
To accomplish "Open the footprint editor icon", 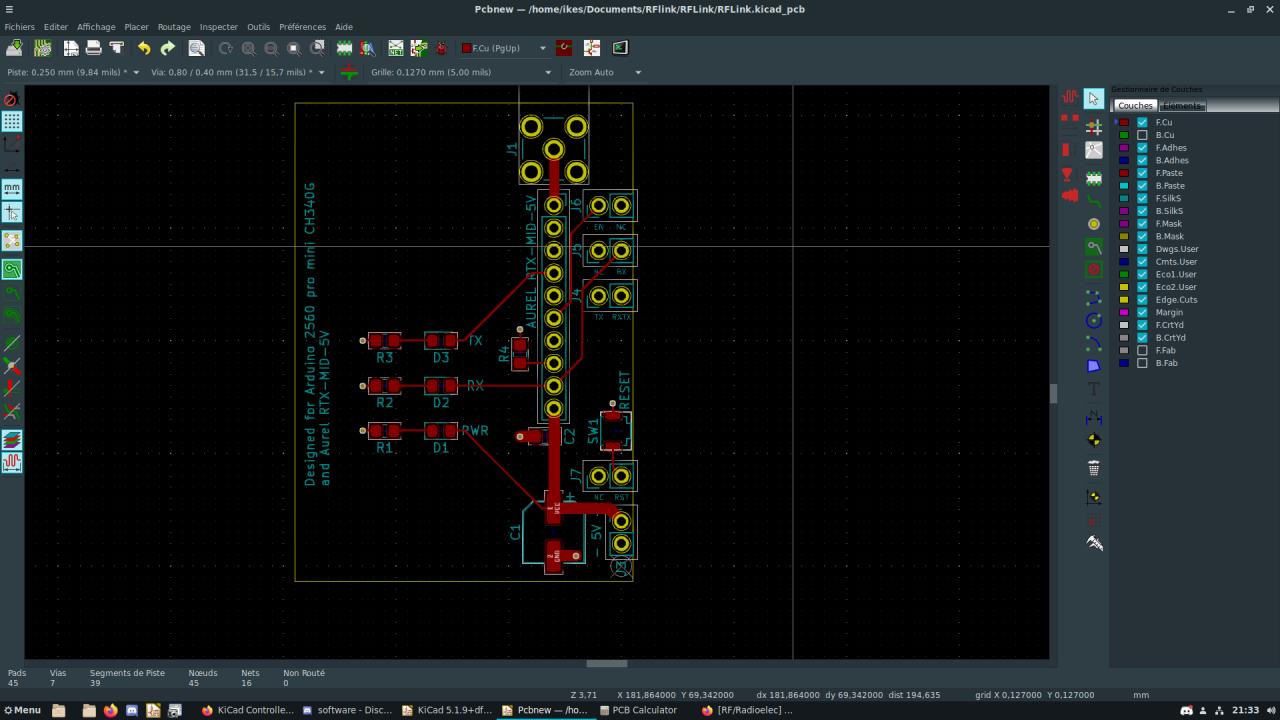I will click(345, 48).
